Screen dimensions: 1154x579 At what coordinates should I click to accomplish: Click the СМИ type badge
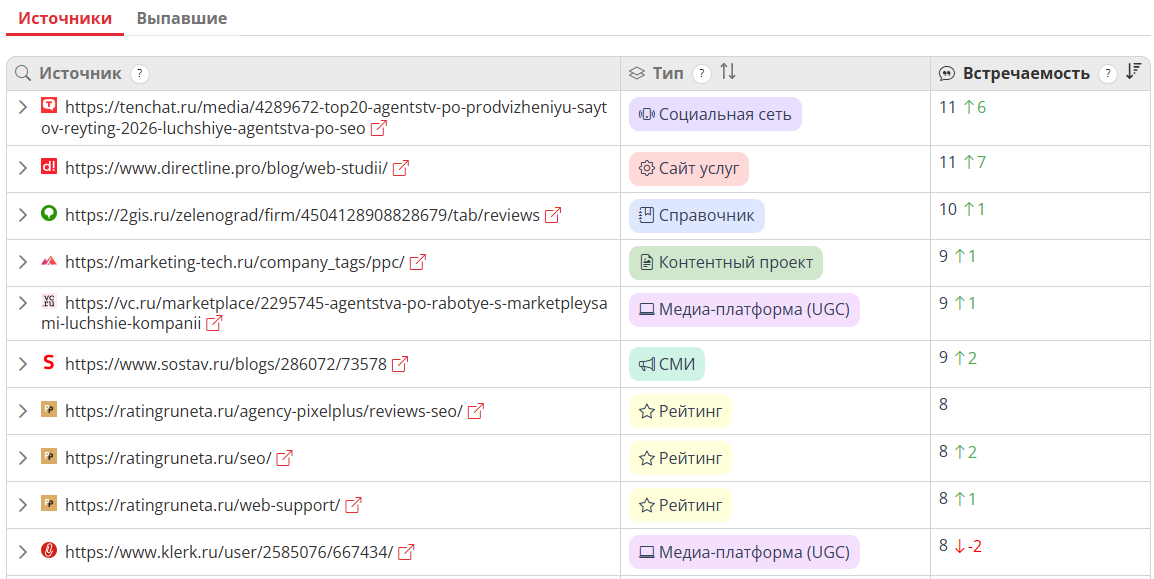coord(667,365)
